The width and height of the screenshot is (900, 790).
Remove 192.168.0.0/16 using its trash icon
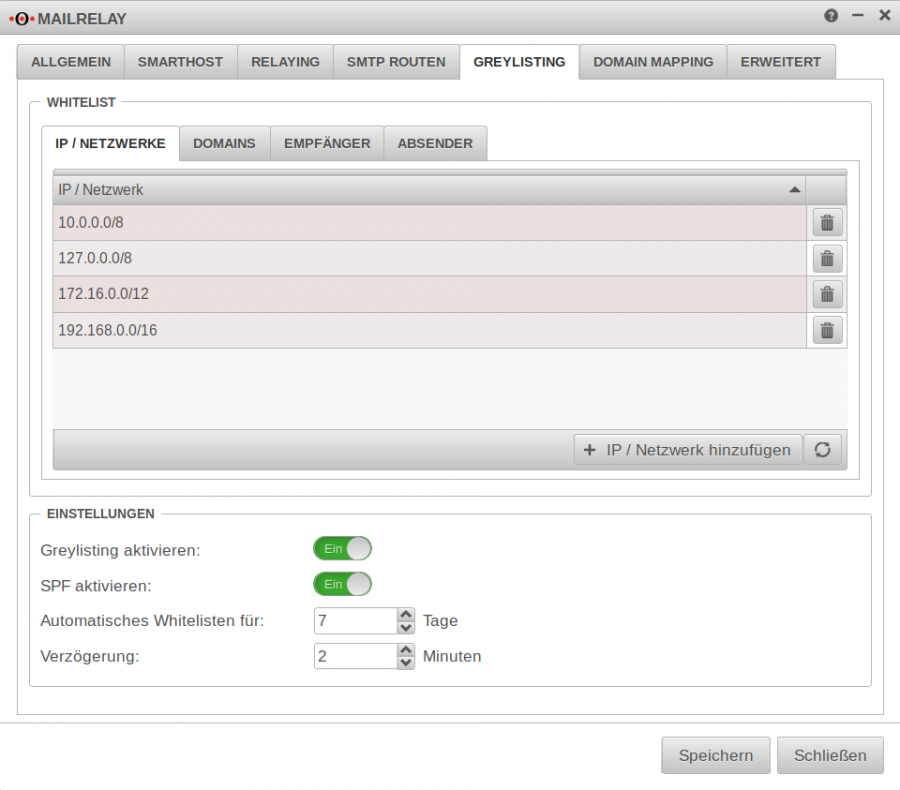pos(826,330)
